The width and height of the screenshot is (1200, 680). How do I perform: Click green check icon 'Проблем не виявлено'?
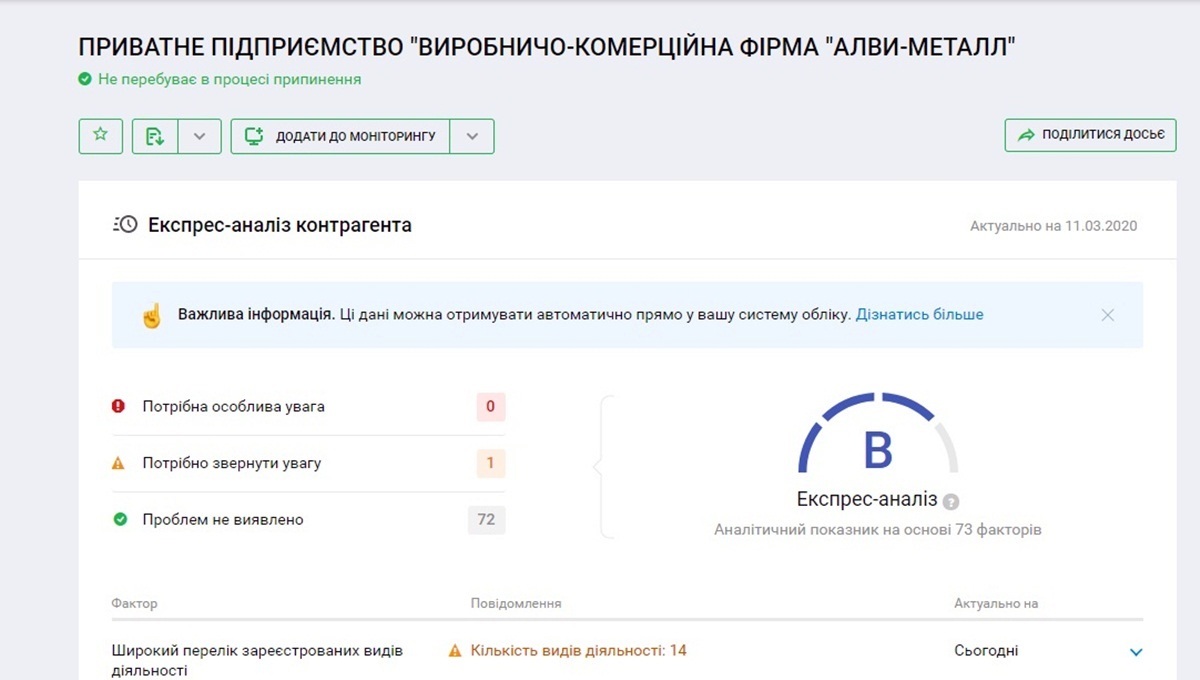(x=119, y=520)
